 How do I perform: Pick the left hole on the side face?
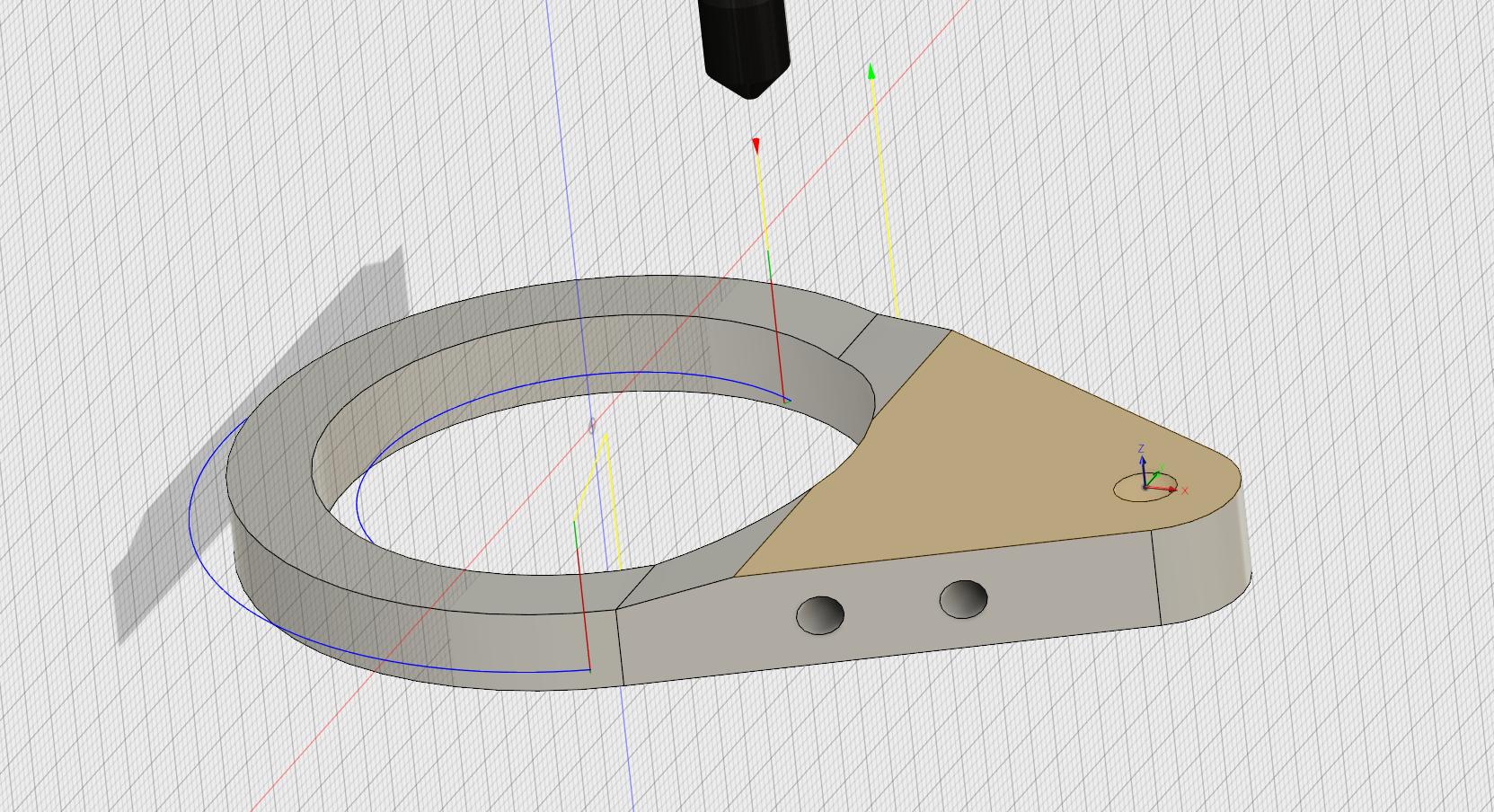(820, 614)
